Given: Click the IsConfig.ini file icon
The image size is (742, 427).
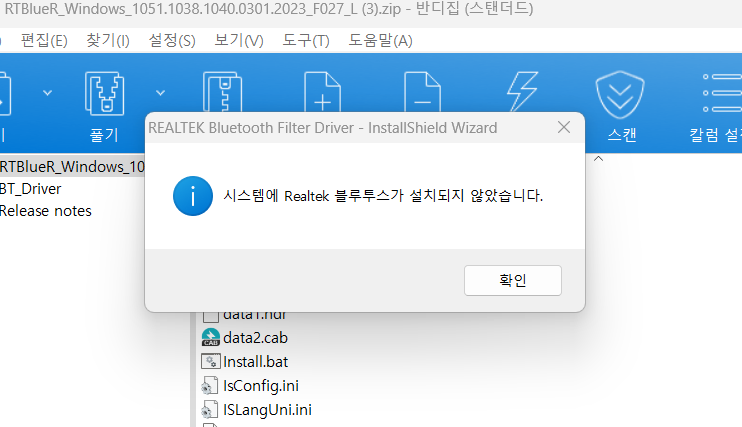Looking at the screenshot, I should 210,386.
